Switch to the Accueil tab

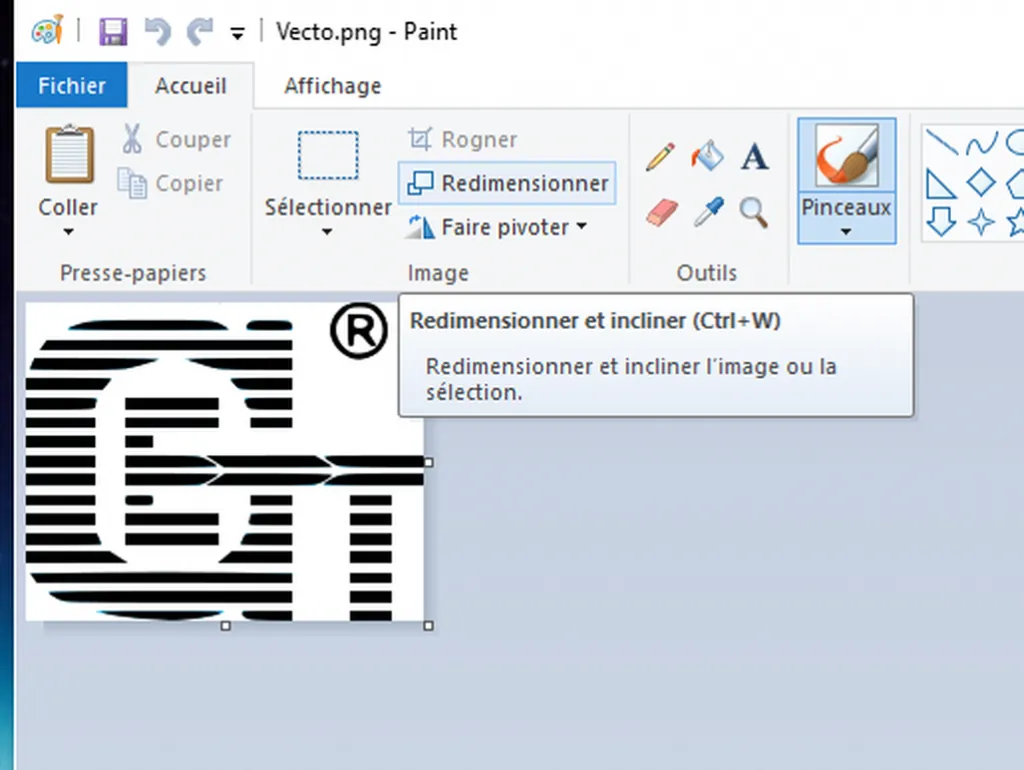[191, 86]
